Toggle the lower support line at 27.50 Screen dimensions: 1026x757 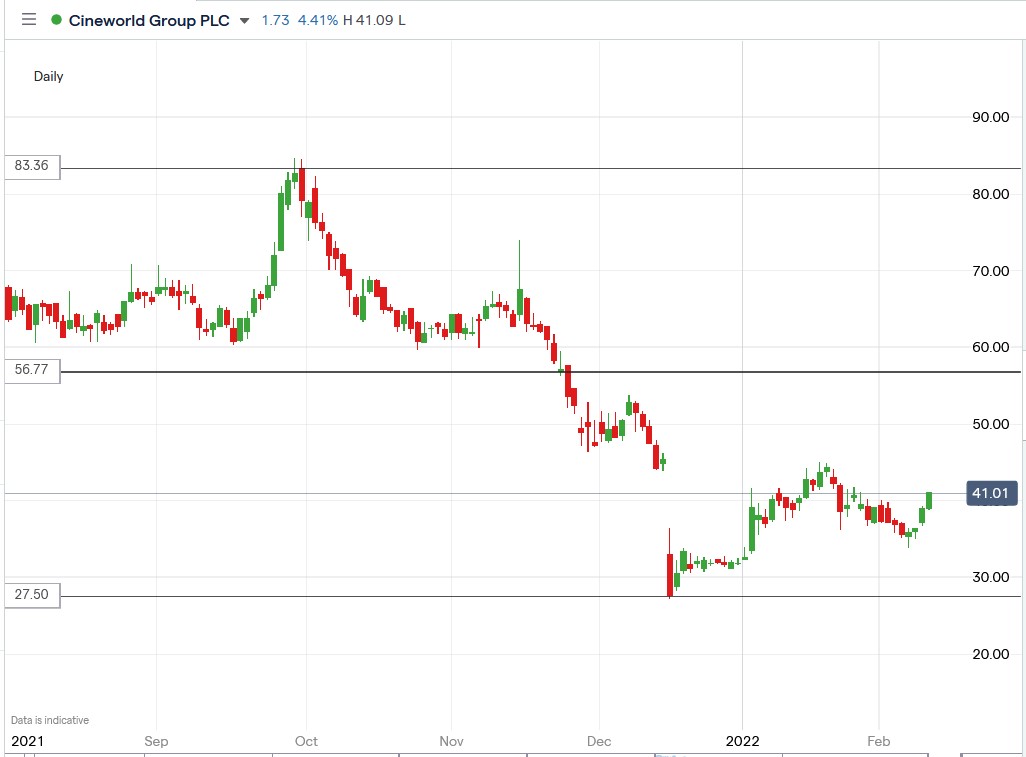coord(500,595)
